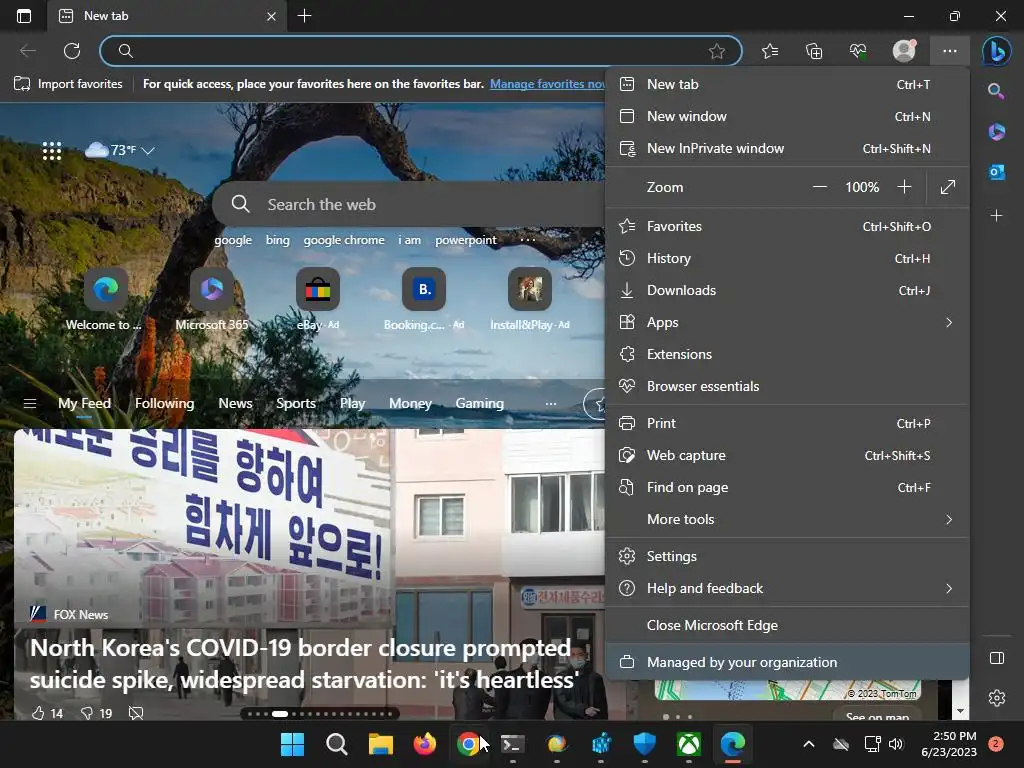Show hidden system tray icons
The width and height of the screenshot is (1024, 768).
[x=808, y=744]
